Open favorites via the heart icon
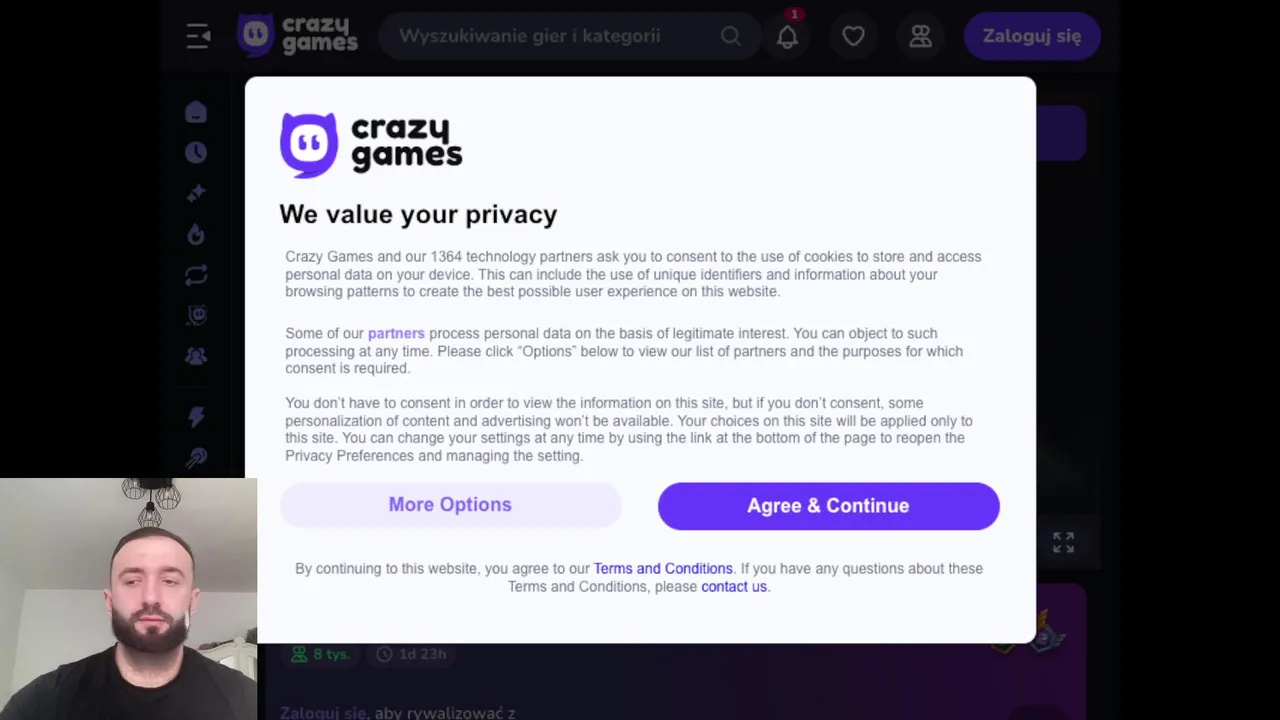This screenshot has height=720, width=1280. pos(853,37)
